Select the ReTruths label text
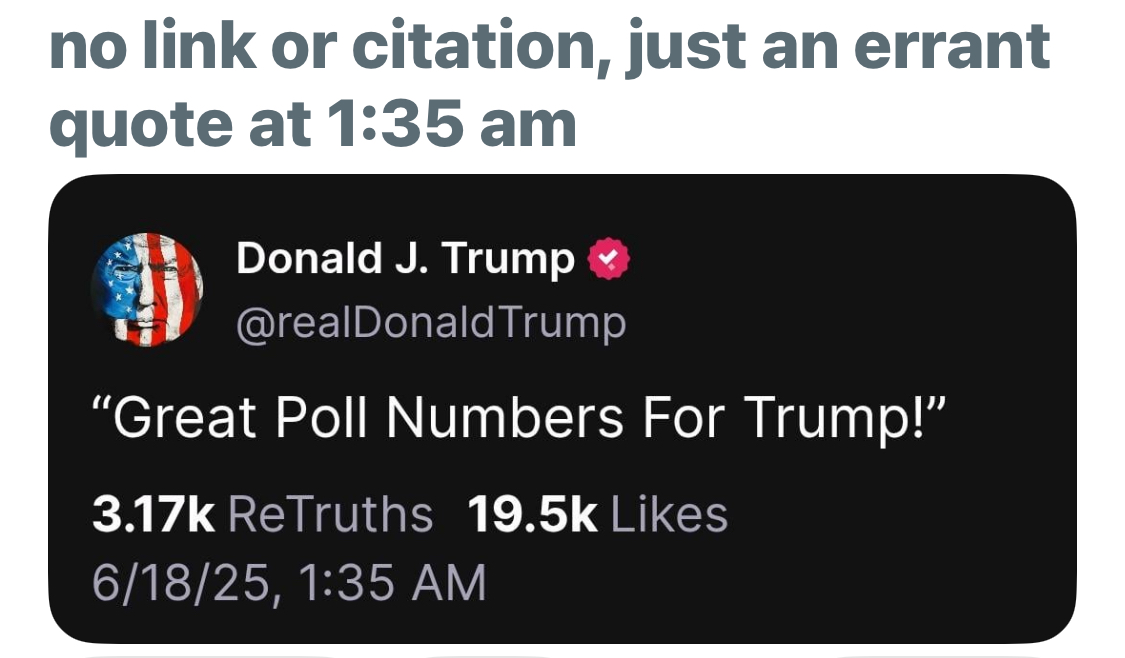Viewport: 1125px width, 658px height. click(331, 515)
